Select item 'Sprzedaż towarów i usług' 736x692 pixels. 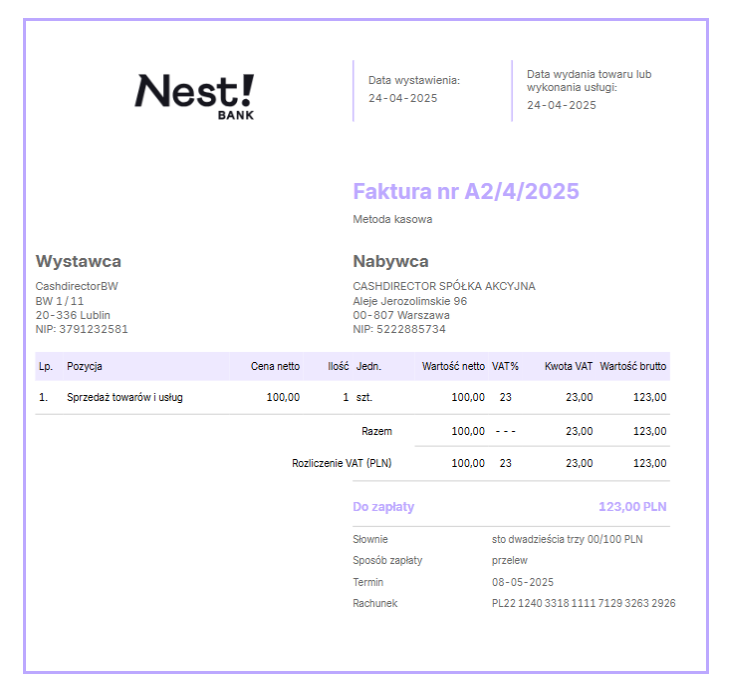[125, 397]
